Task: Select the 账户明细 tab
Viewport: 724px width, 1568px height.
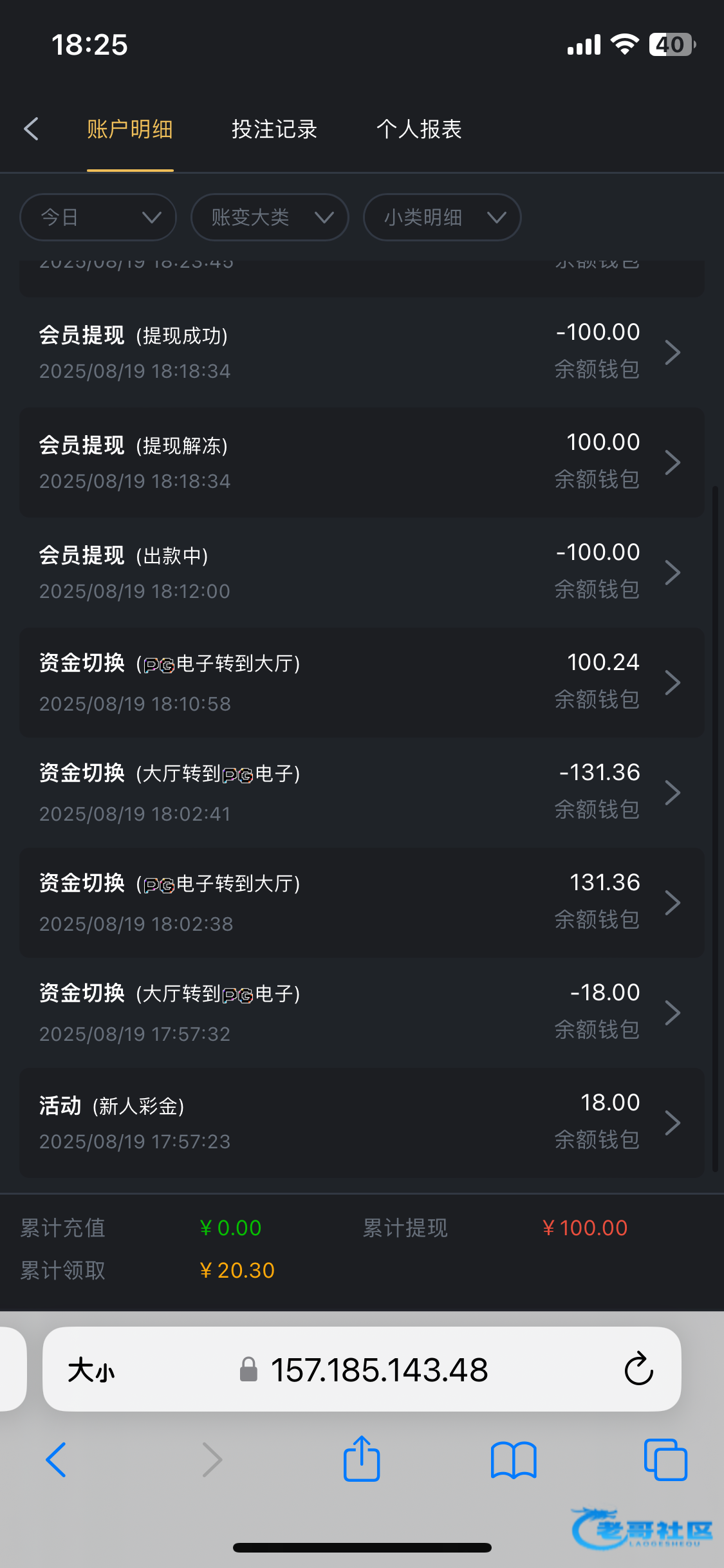Action: (130, 129)
